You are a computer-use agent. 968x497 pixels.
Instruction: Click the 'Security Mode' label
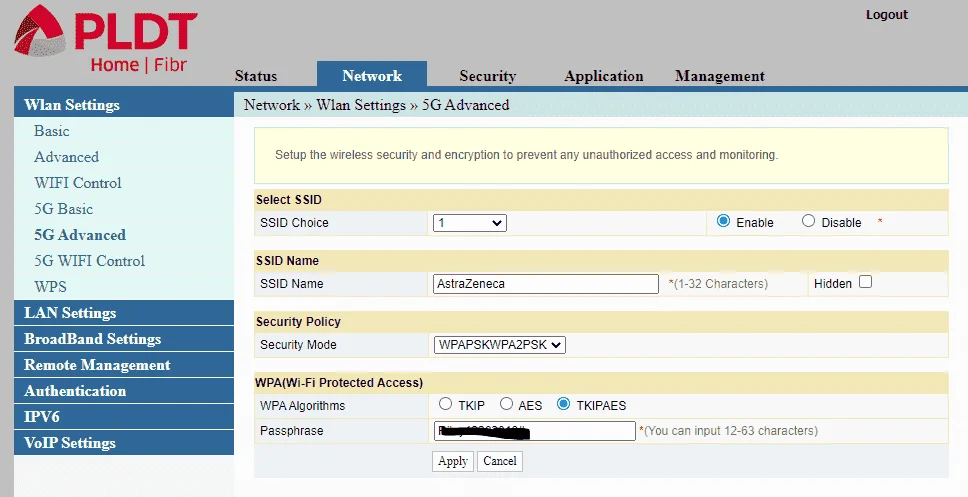(298, 345)
